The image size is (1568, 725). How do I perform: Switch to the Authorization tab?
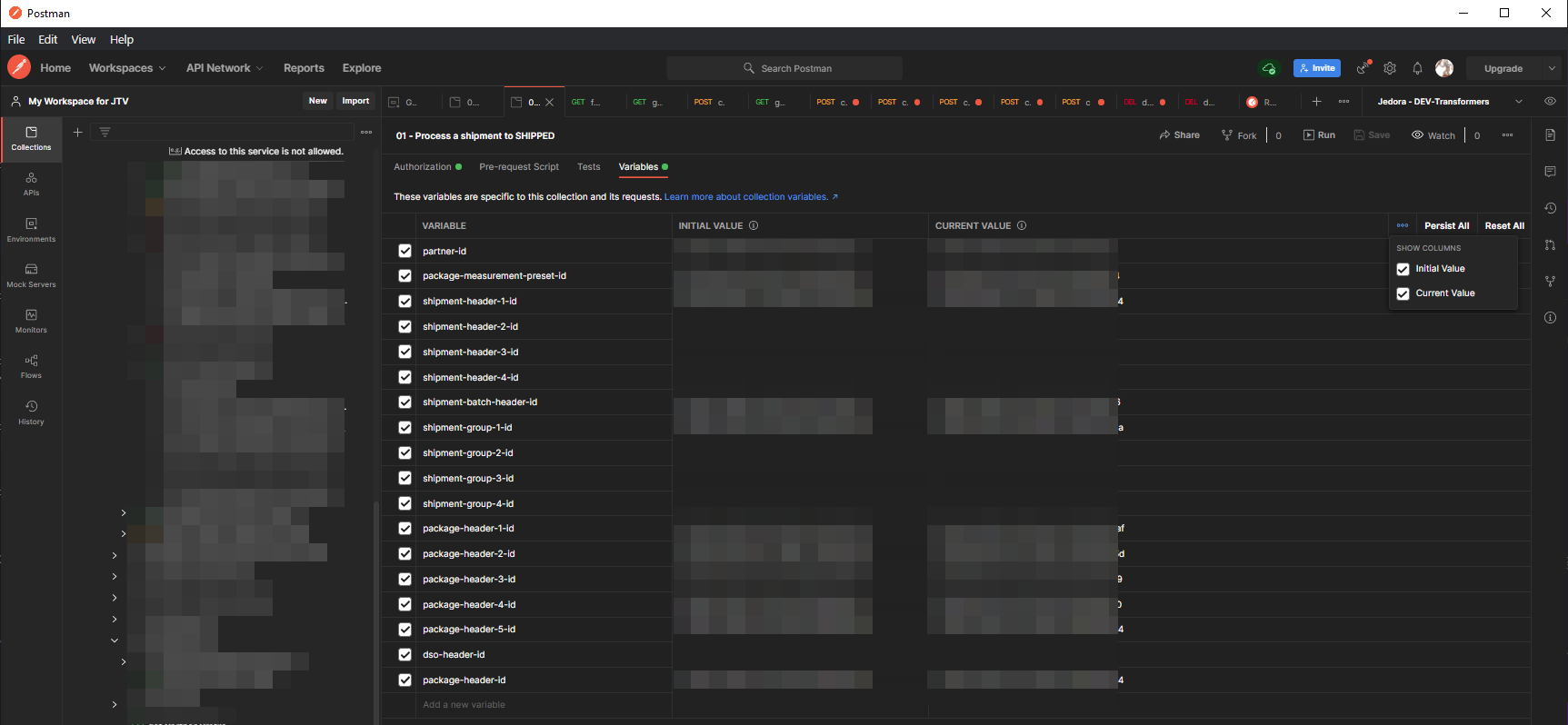point(427,166)
